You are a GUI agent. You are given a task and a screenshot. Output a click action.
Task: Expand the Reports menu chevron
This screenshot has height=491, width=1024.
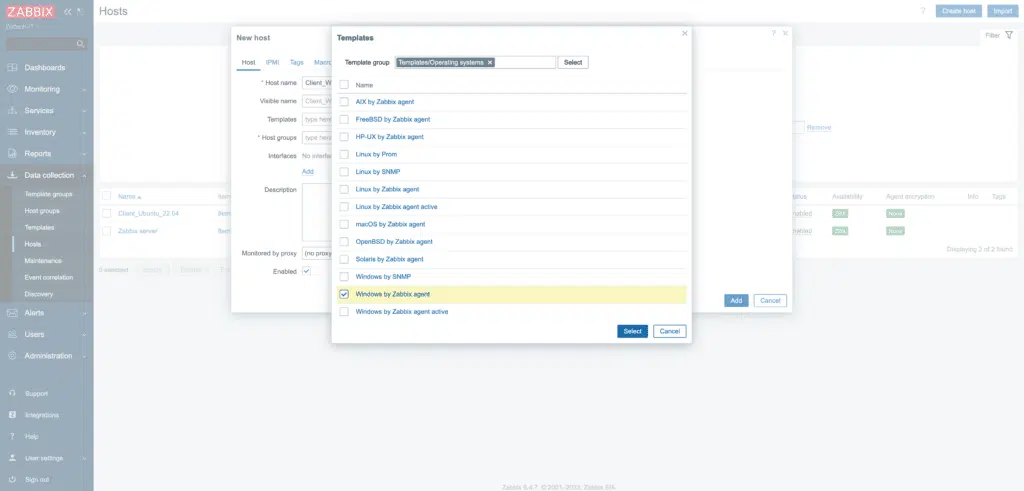(x=84, y=154)
